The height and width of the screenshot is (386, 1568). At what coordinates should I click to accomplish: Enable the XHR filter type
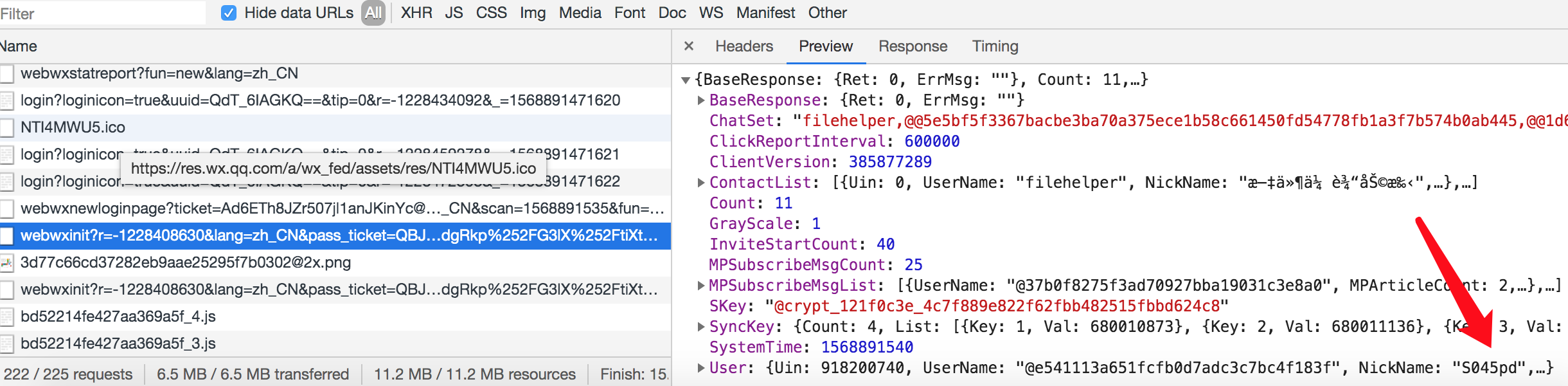[416, 13]
